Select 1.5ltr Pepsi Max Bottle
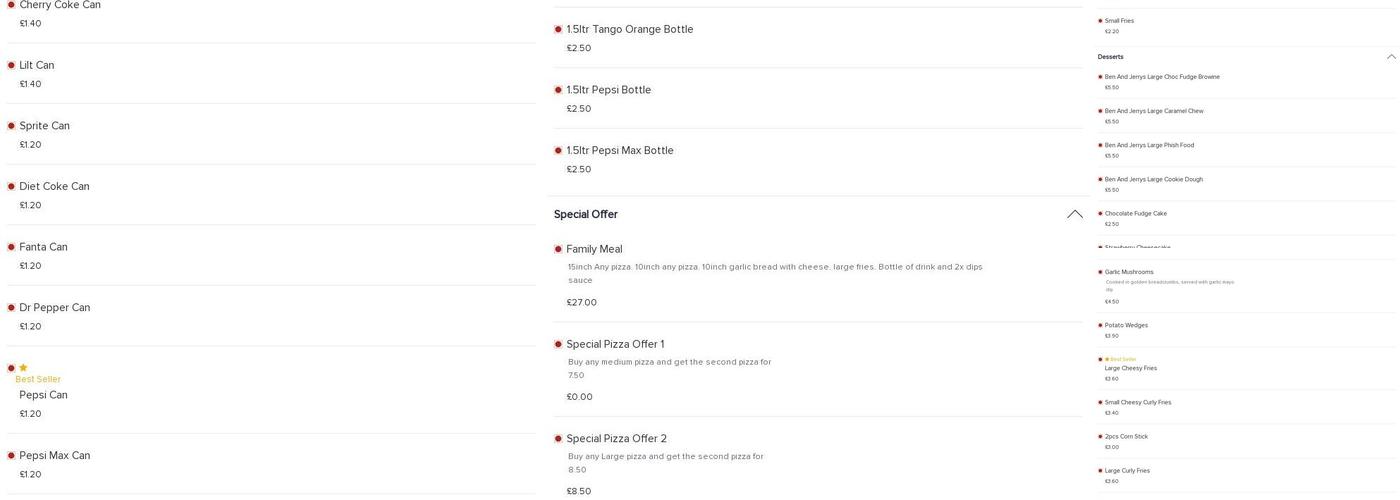Image resolution: width=1400 pixels, height=500 pixels. (x=619, y=151)
